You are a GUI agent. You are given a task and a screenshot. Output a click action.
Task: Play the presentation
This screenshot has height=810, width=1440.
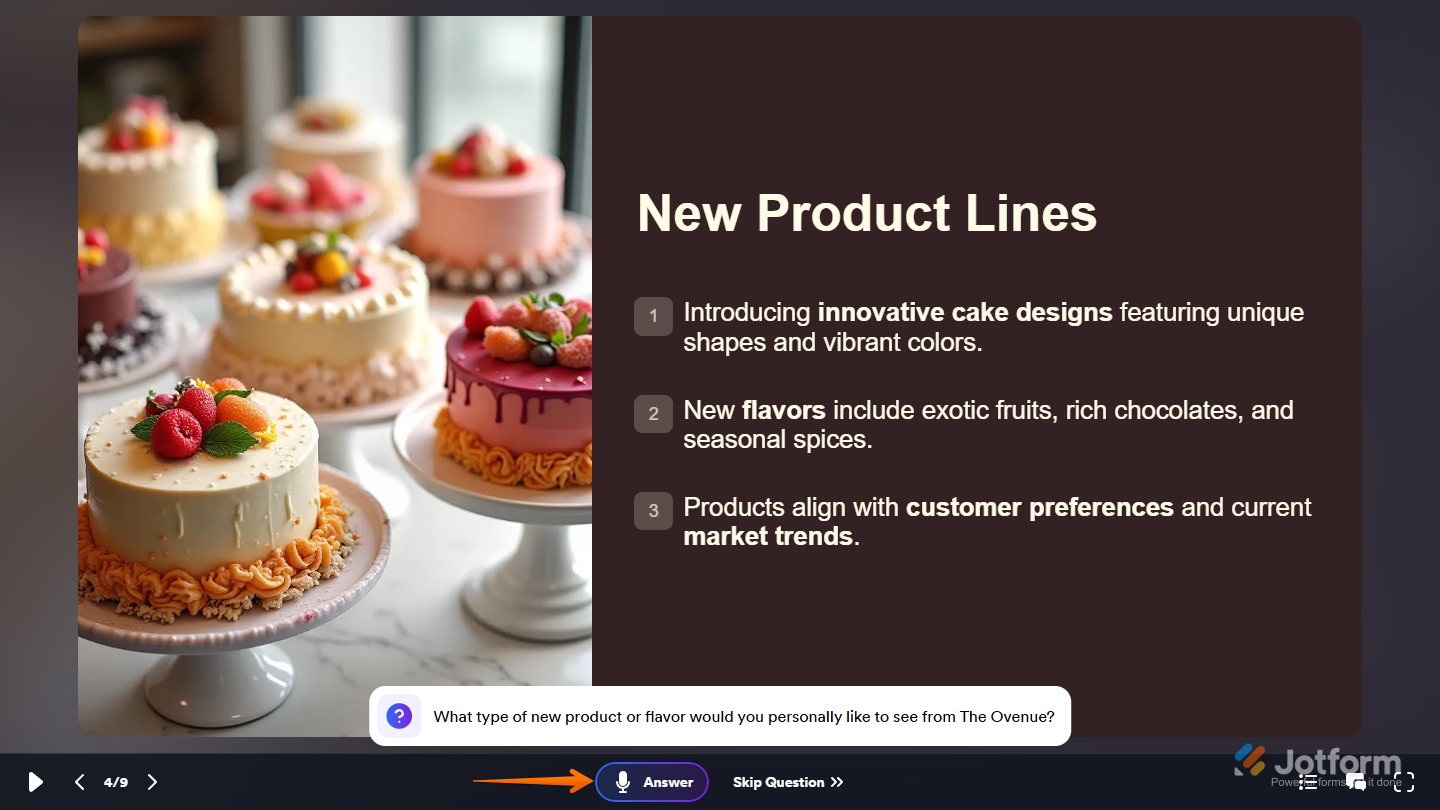(35, 782)
